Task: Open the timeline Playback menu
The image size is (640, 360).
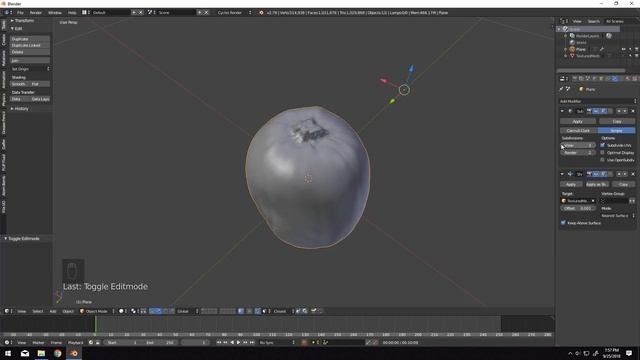Action: [75, 342]
